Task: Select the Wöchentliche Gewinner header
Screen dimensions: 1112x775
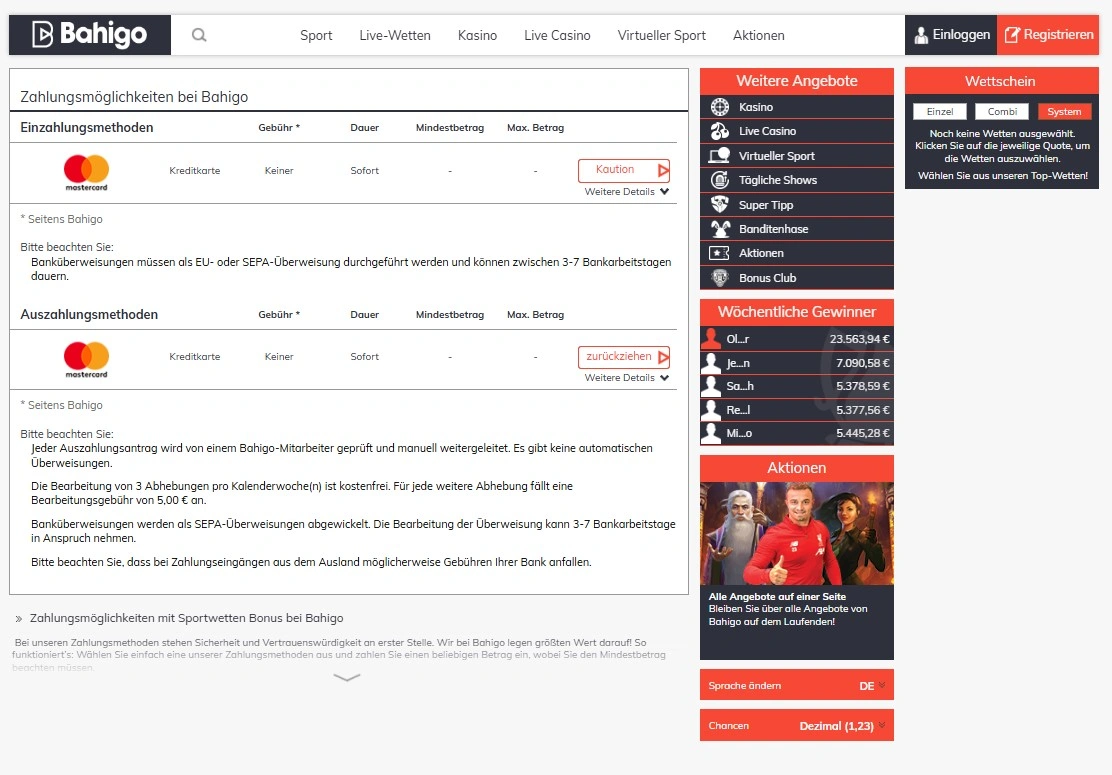Action: pyautogui.click(x=796, y=312)
